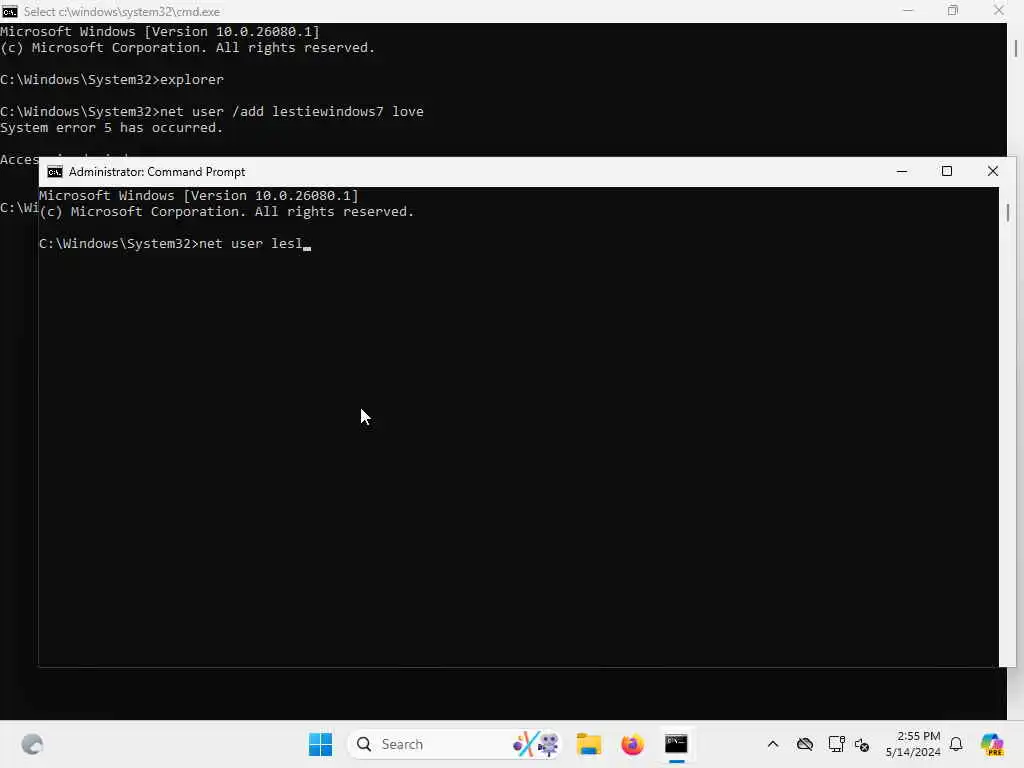Click the 'System error 5 has occurred.' line

click(x=112, y=128)
